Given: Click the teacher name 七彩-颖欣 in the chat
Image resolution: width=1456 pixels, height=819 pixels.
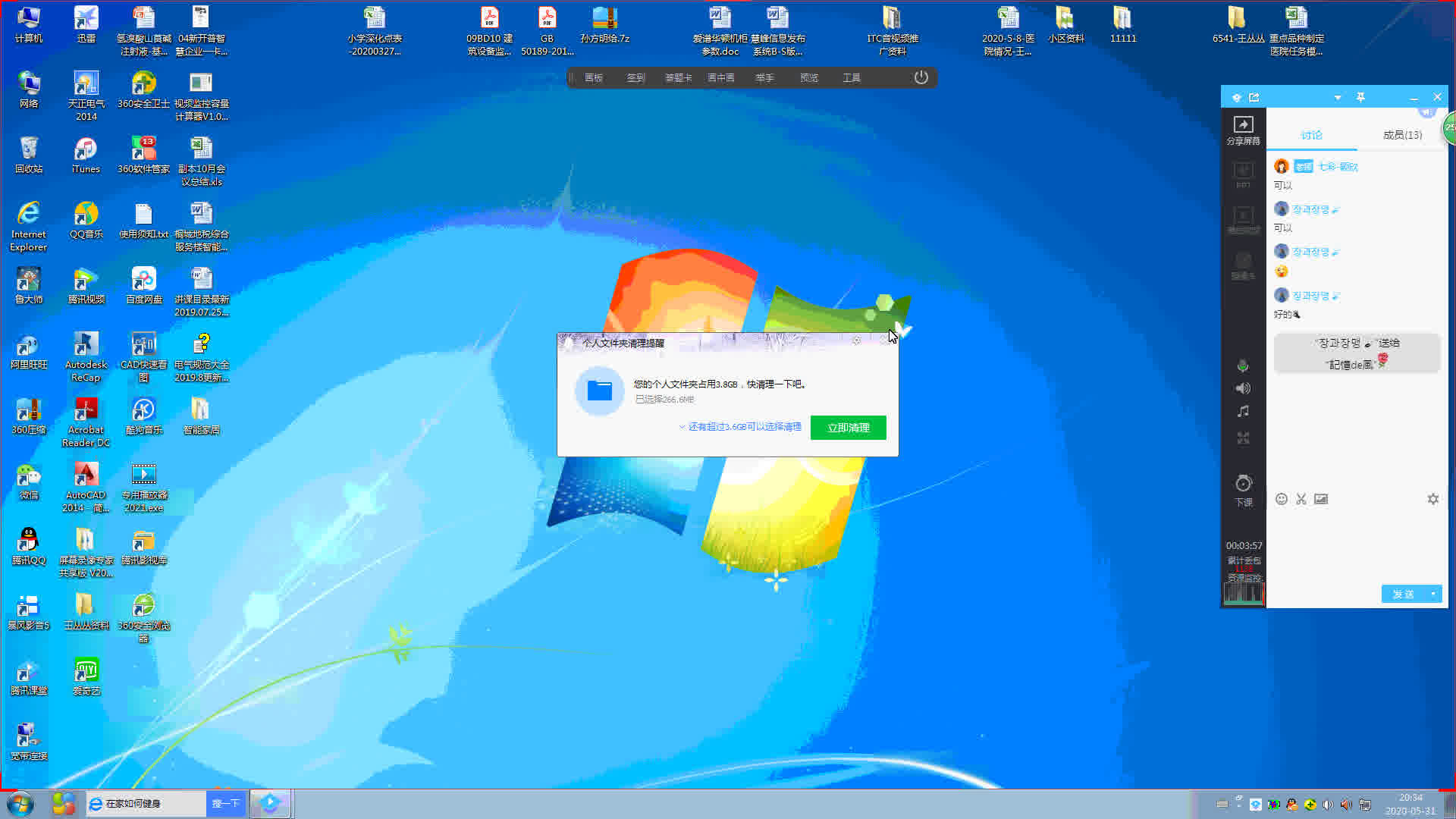Looking at the screenshot, I should [1338, 167].
